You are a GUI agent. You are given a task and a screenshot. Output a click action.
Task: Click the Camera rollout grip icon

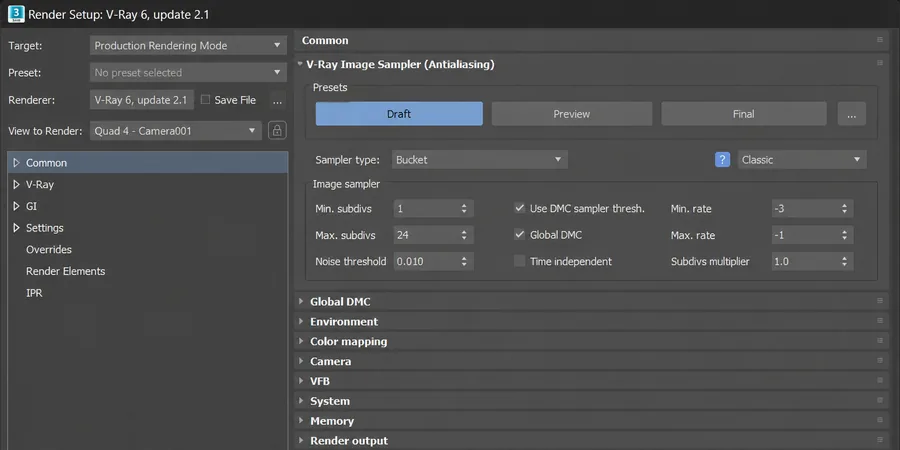point(879,360)
